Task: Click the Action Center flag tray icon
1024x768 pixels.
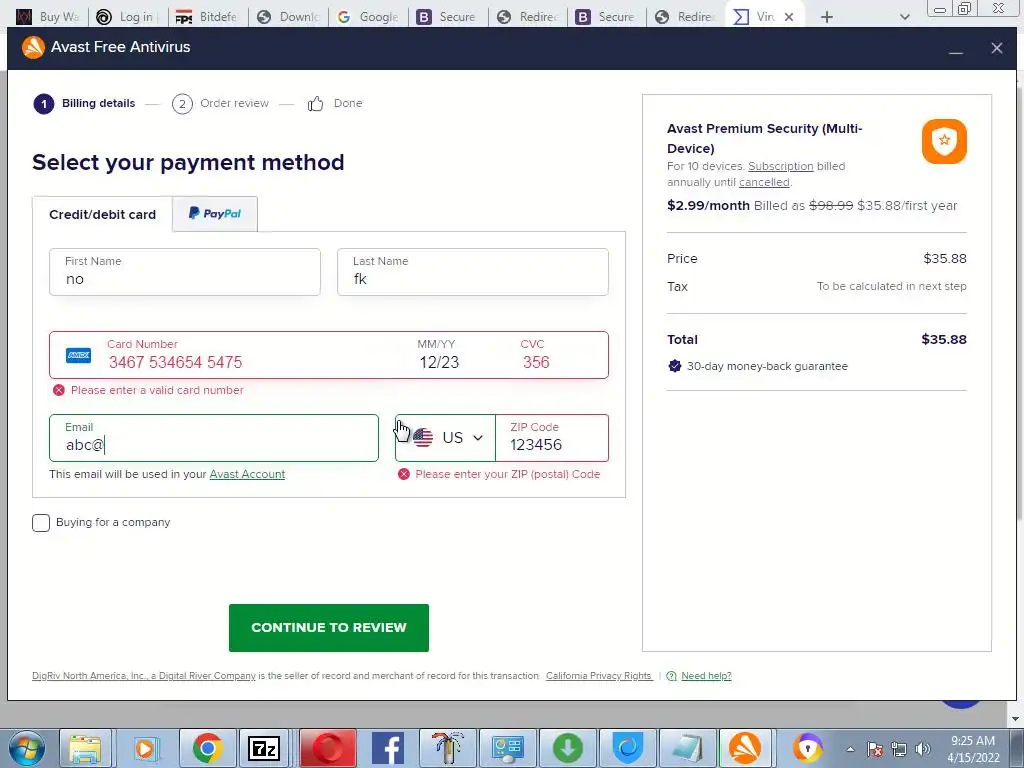Action: pyautogui.click(x=875, y=749)
